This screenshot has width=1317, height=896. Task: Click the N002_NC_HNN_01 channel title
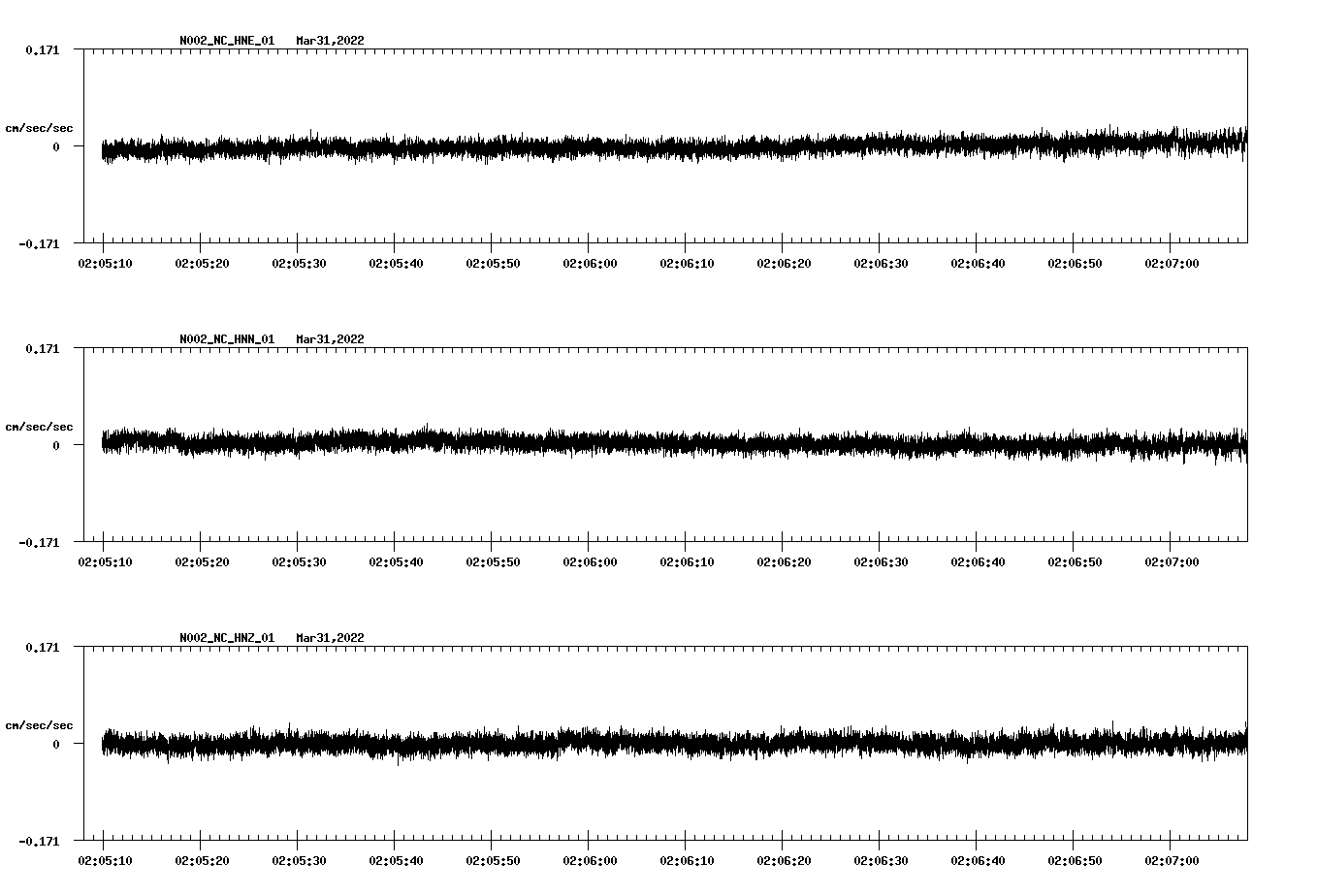click(227, 339)
